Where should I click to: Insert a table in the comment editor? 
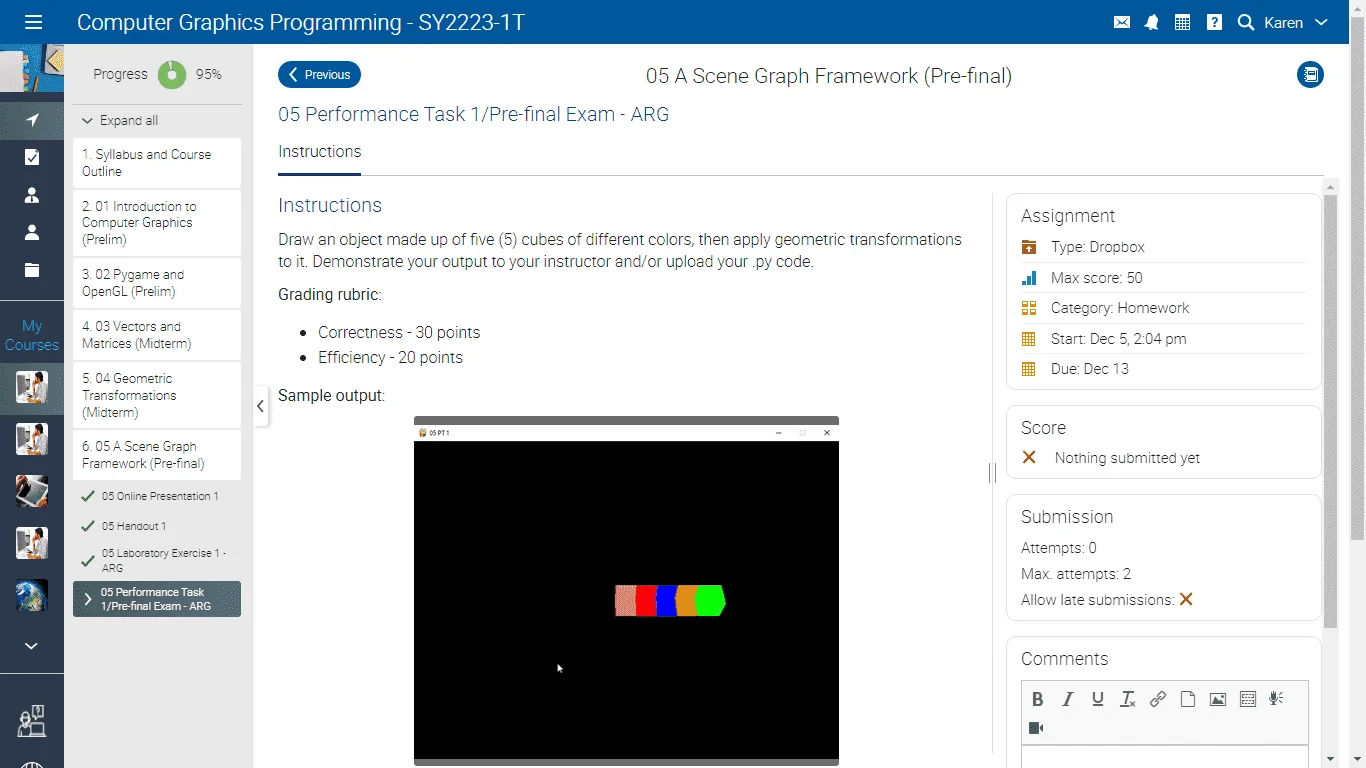[1247, 699]
